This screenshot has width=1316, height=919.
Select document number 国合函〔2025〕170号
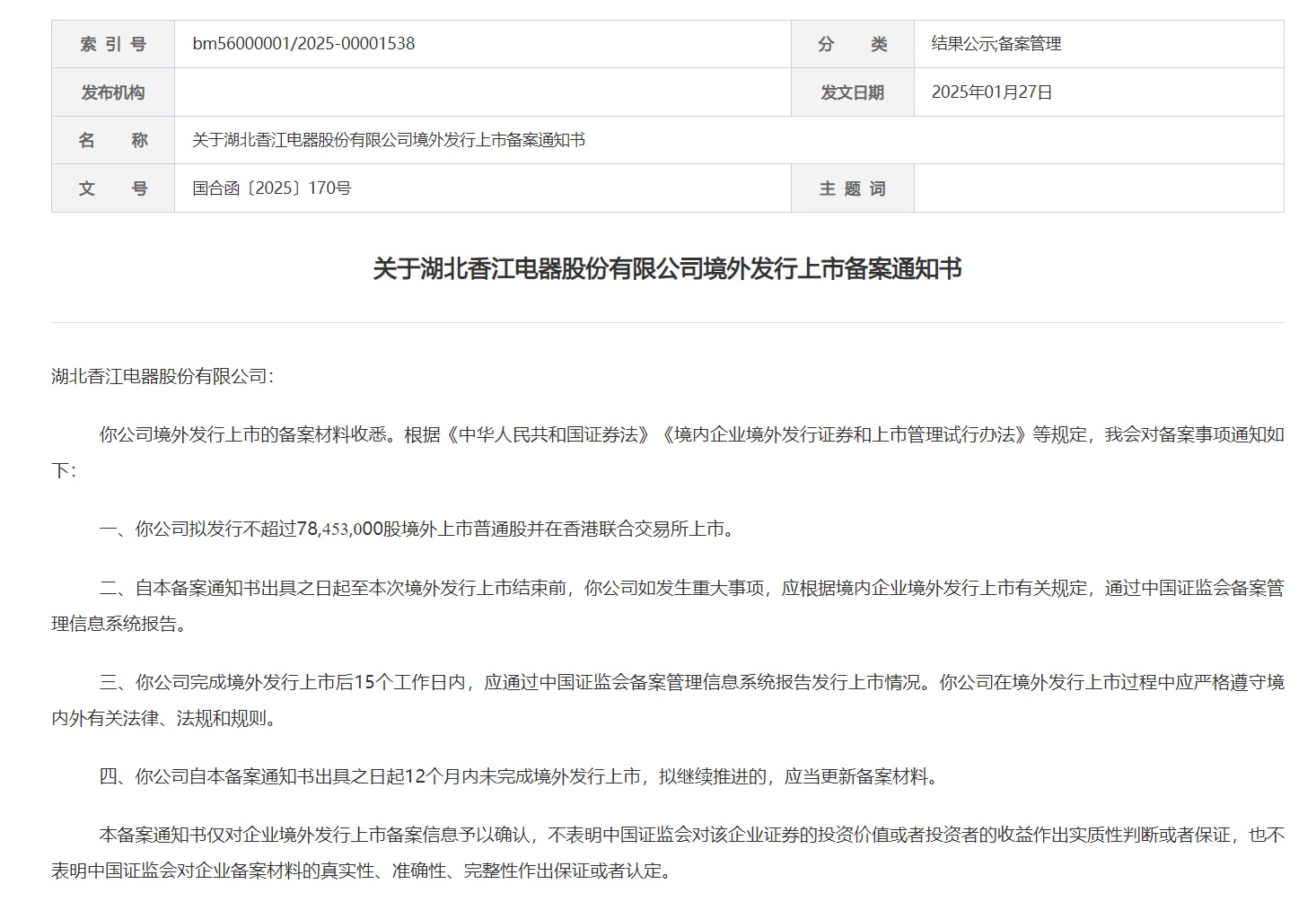point(272,188)
